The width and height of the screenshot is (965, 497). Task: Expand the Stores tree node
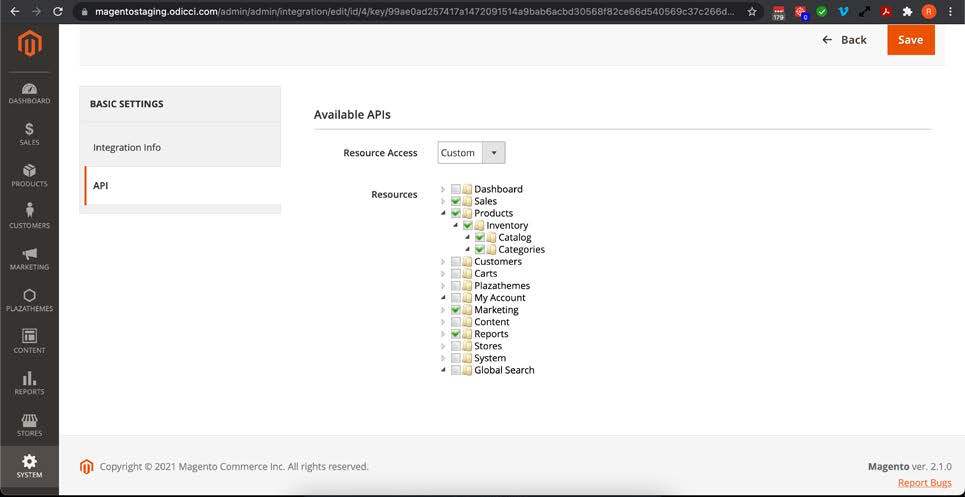(443, 346)
